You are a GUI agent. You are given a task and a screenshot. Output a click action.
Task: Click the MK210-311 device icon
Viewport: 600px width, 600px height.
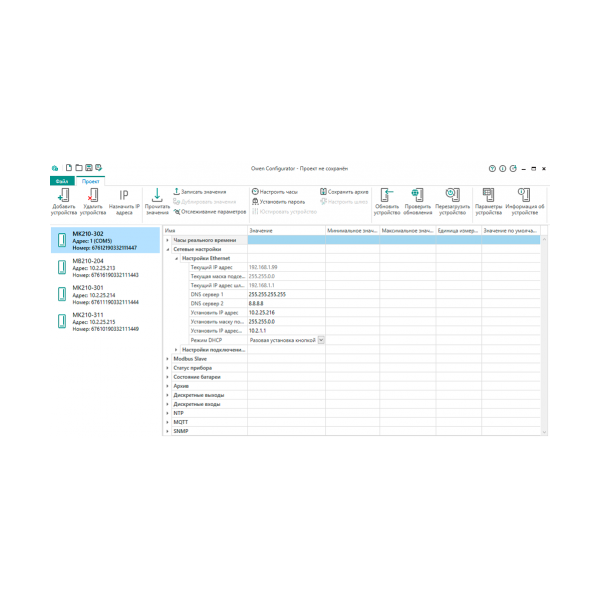62,321
